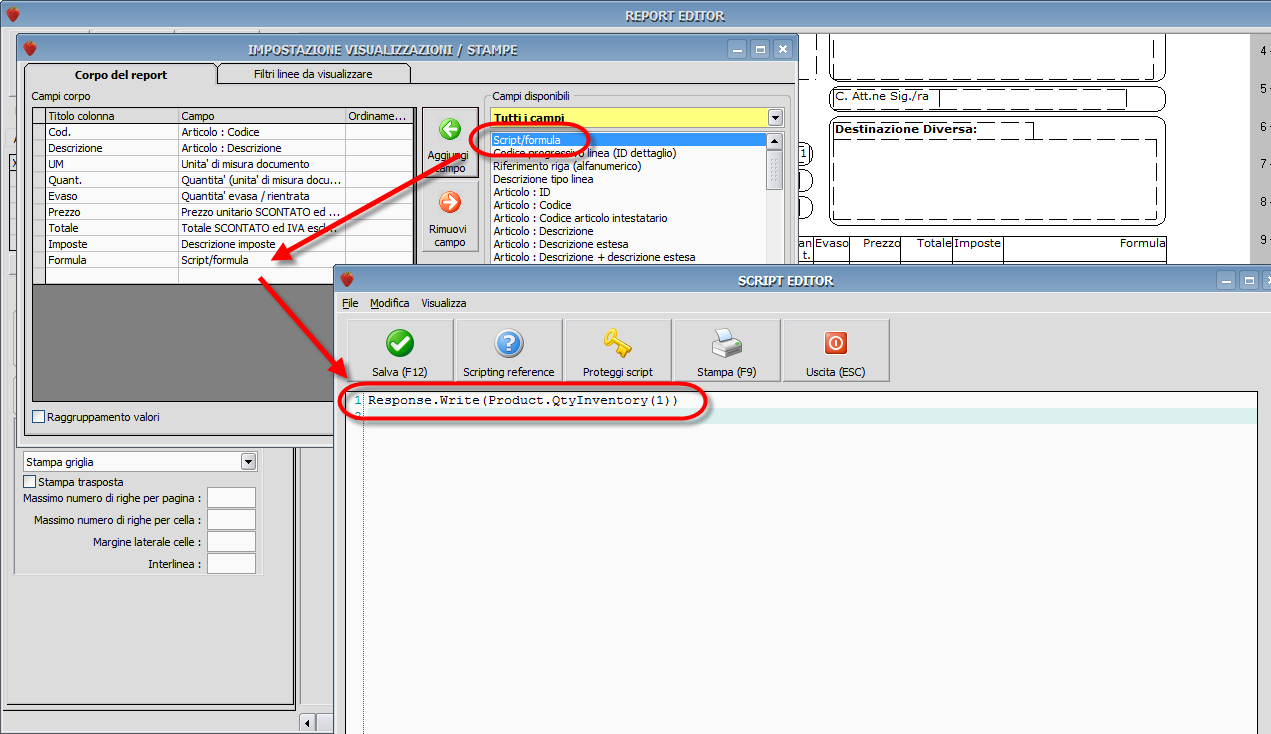Image resolution: width=1271 pixels, height=734 pixels.
Task: Open the File menu in Script Editor
Action: 350,303
